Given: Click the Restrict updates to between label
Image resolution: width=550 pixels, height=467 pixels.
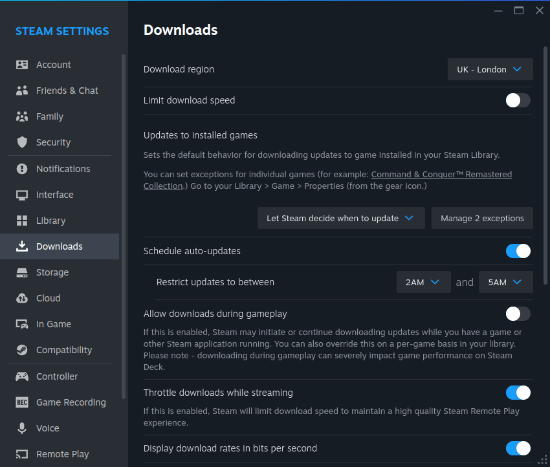Looking at the screenshot, I should point(215,282).
